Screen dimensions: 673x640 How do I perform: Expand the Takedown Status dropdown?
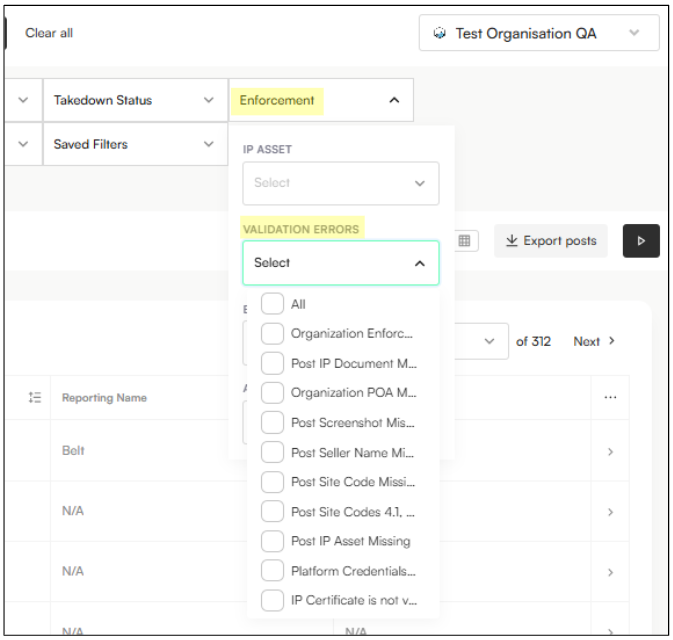[x=134, y=100]
